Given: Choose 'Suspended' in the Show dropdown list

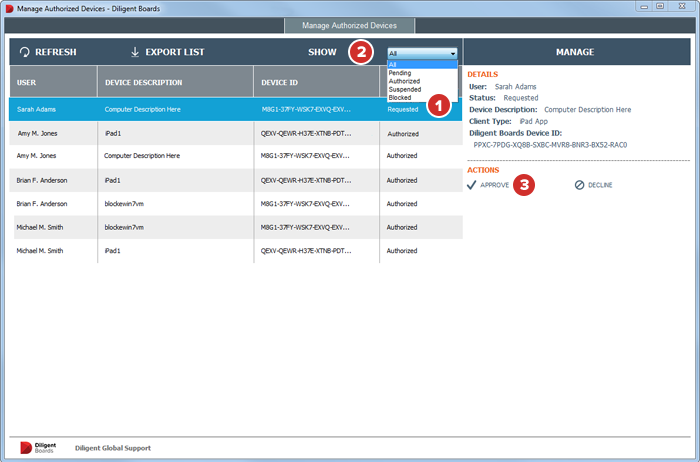Looking at the screenshot, I should tap(422, 89).
